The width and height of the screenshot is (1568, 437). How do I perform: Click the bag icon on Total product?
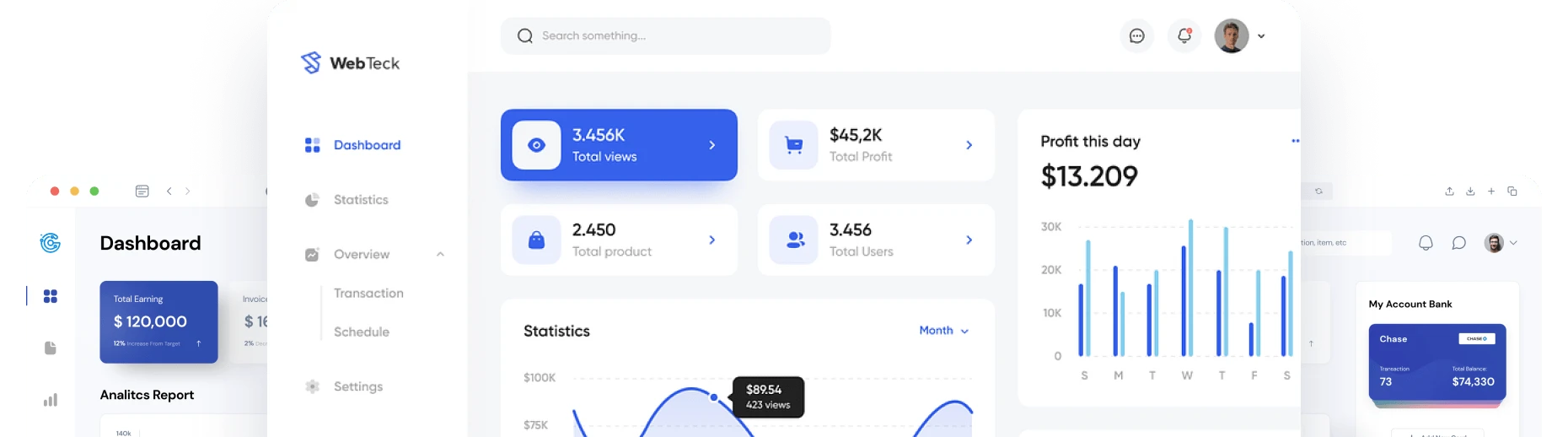[536, 240]
